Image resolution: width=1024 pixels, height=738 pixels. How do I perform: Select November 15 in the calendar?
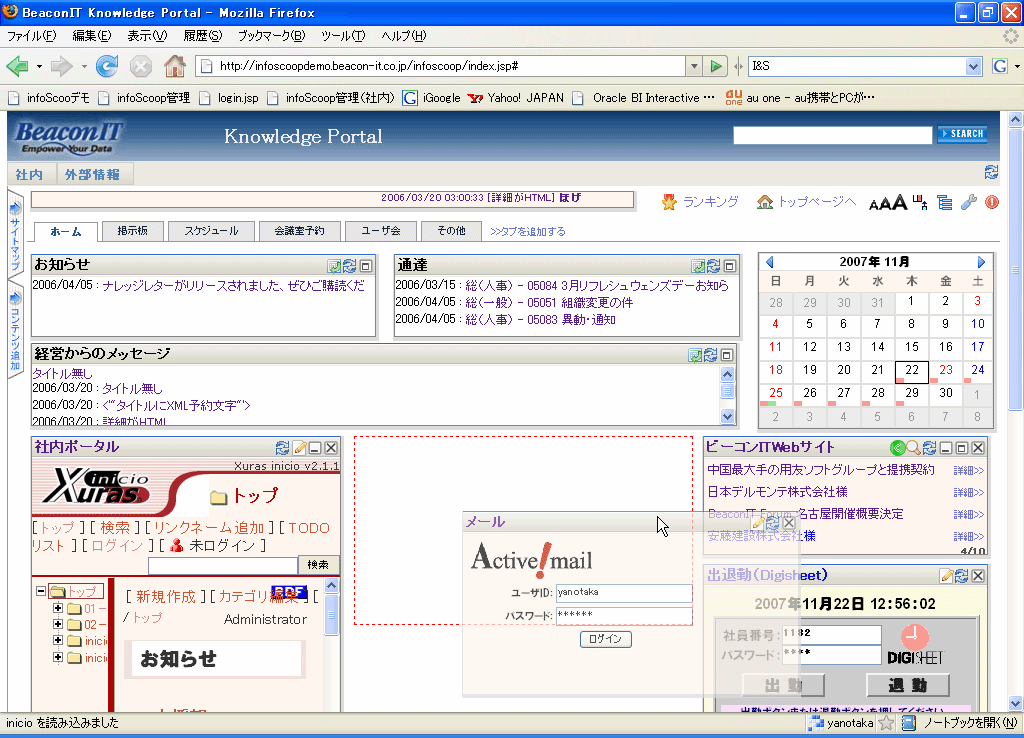(912, 347)
